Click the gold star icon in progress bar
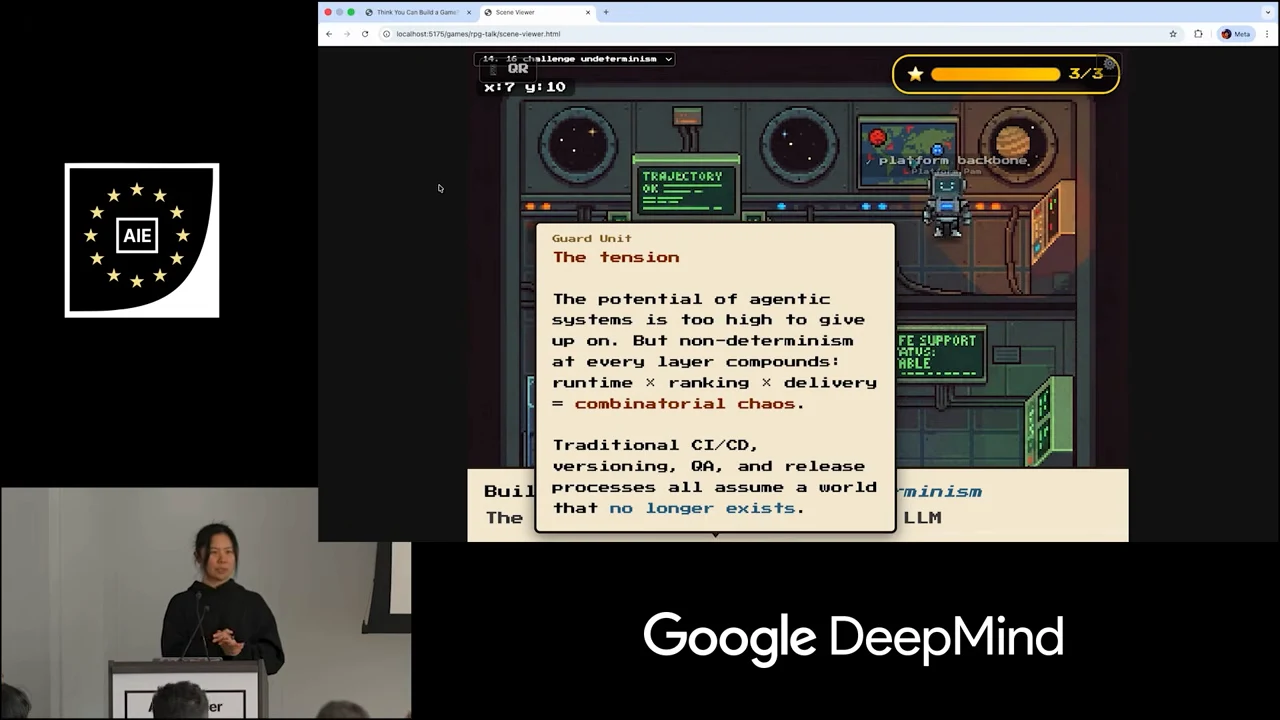The image size is (1280, 720). click(x=915, y=74)
